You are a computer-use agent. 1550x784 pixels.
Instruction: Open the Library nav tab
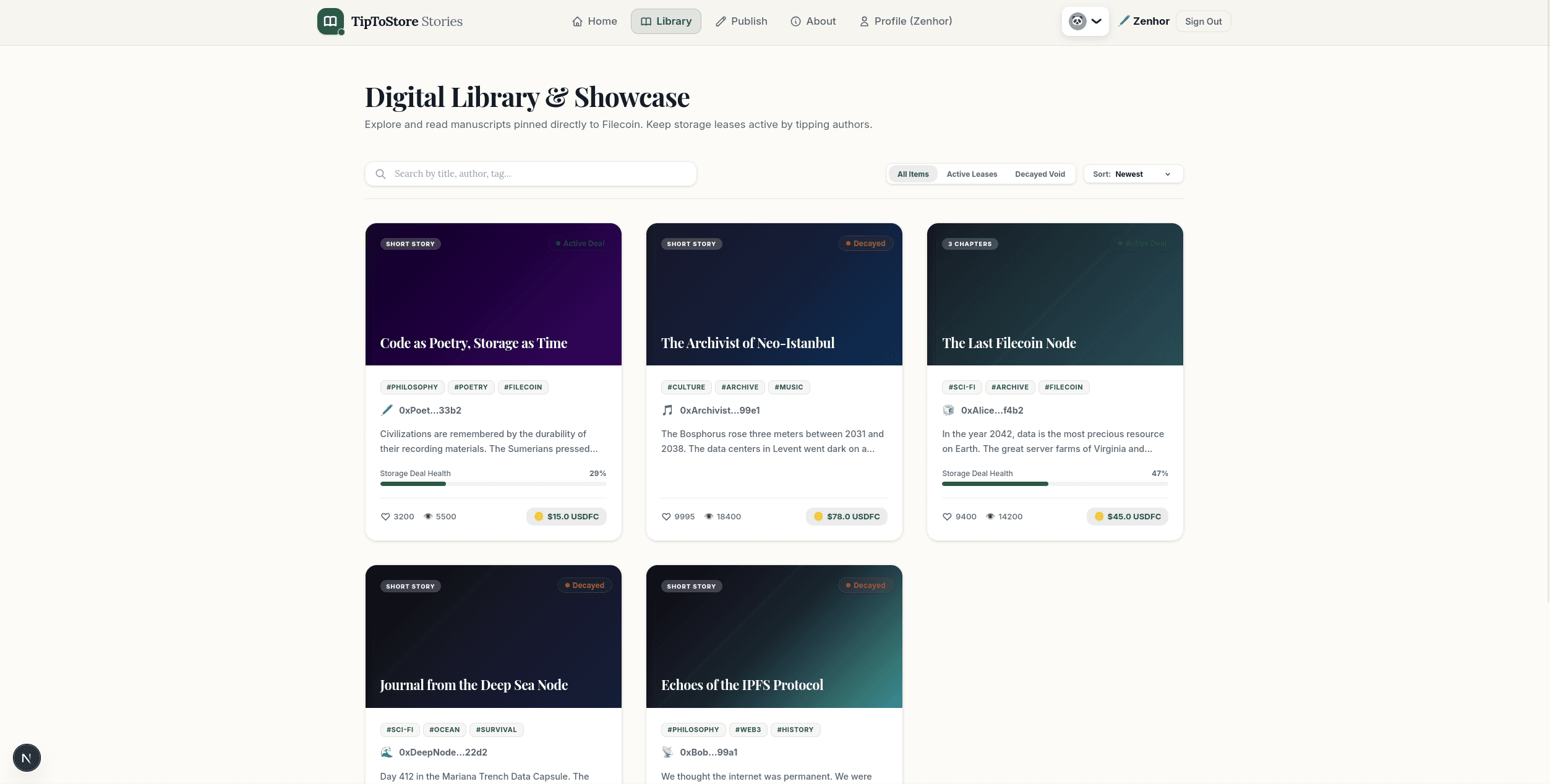coord(666,22)
